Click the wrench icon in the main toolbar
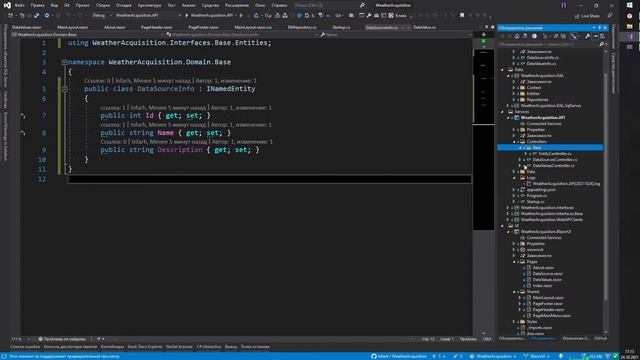Screen dimensions: 640x360 click(x=369, y=16)
